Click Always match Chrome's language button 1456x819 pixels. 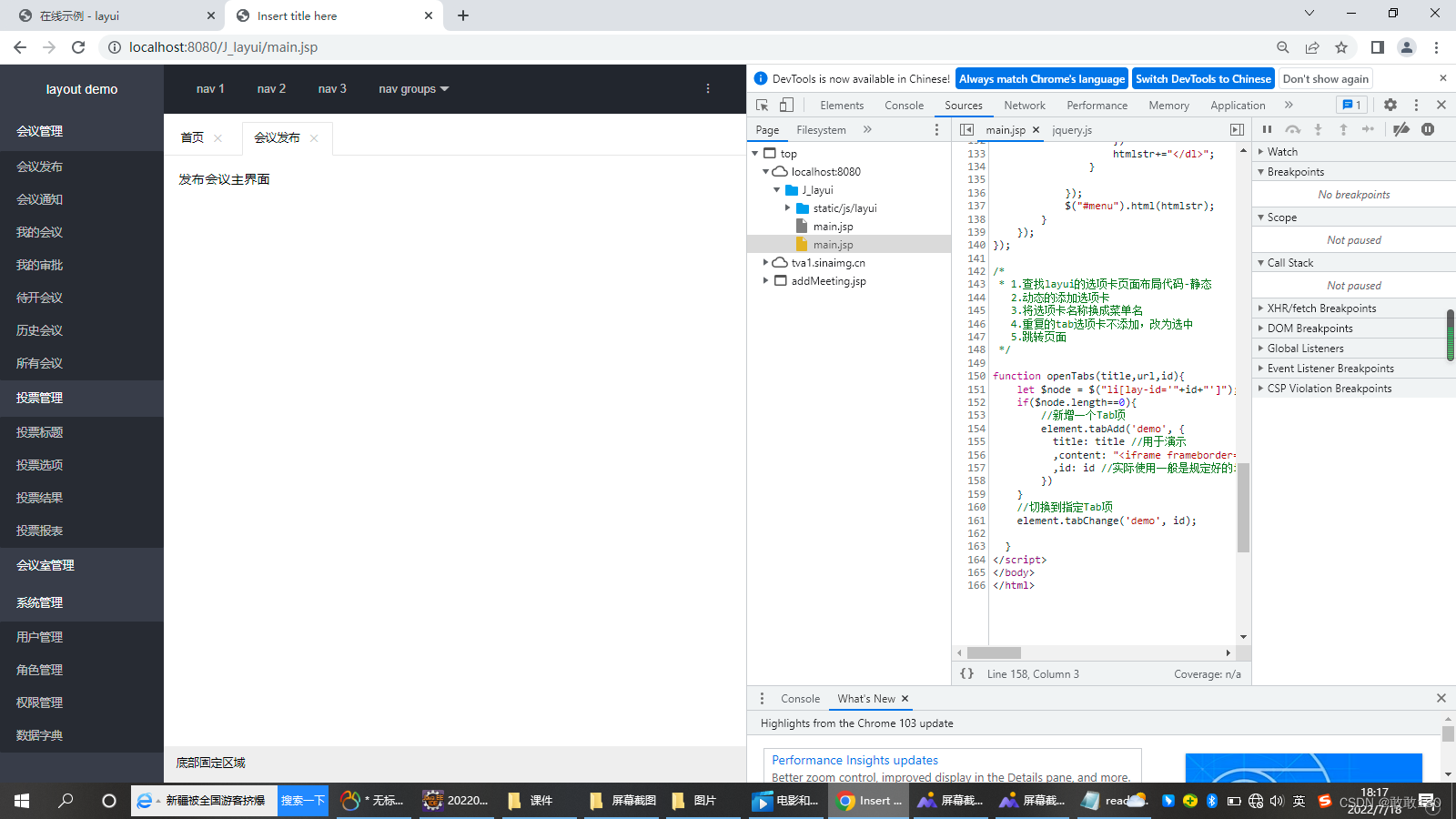click(x=1042, y=78)
